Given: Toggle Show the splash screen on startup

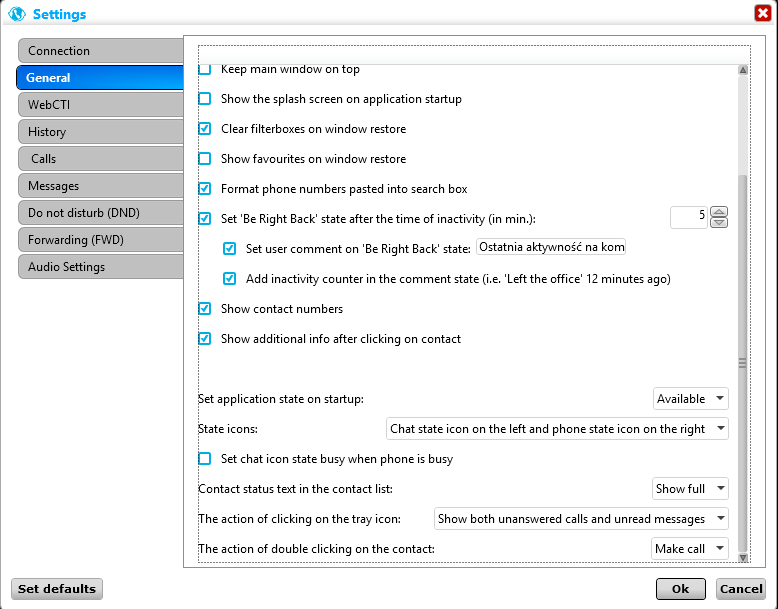Looking at the screenshot, I should click(x=205, y=99).
